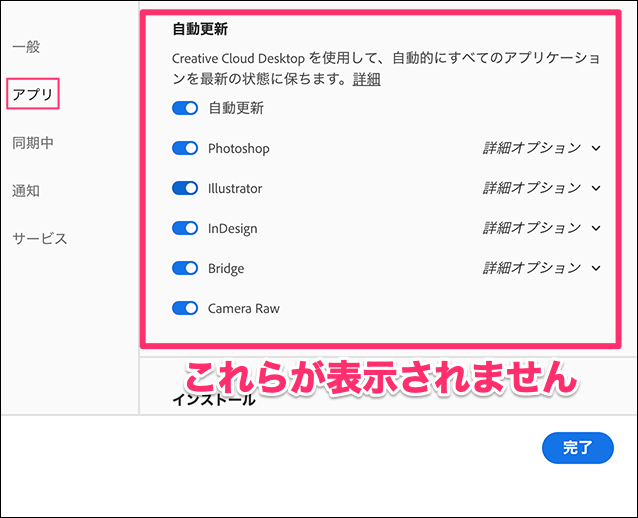This screenshot has width=638, height=518.
Task: Toggle Camera Raw auto-update switch
Action: click(x=185, y=308)
